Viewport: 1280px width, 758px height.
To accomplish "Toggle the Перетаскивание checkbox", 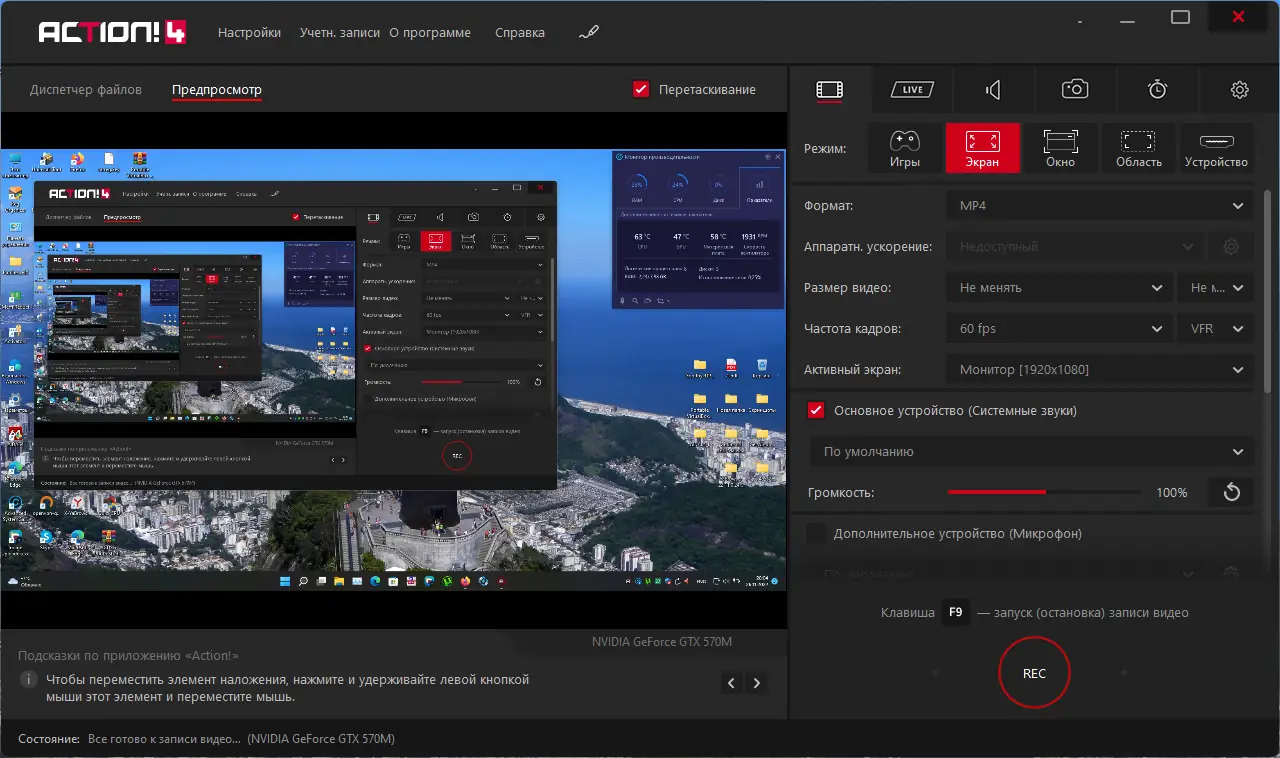I will (x=642, y=89).
